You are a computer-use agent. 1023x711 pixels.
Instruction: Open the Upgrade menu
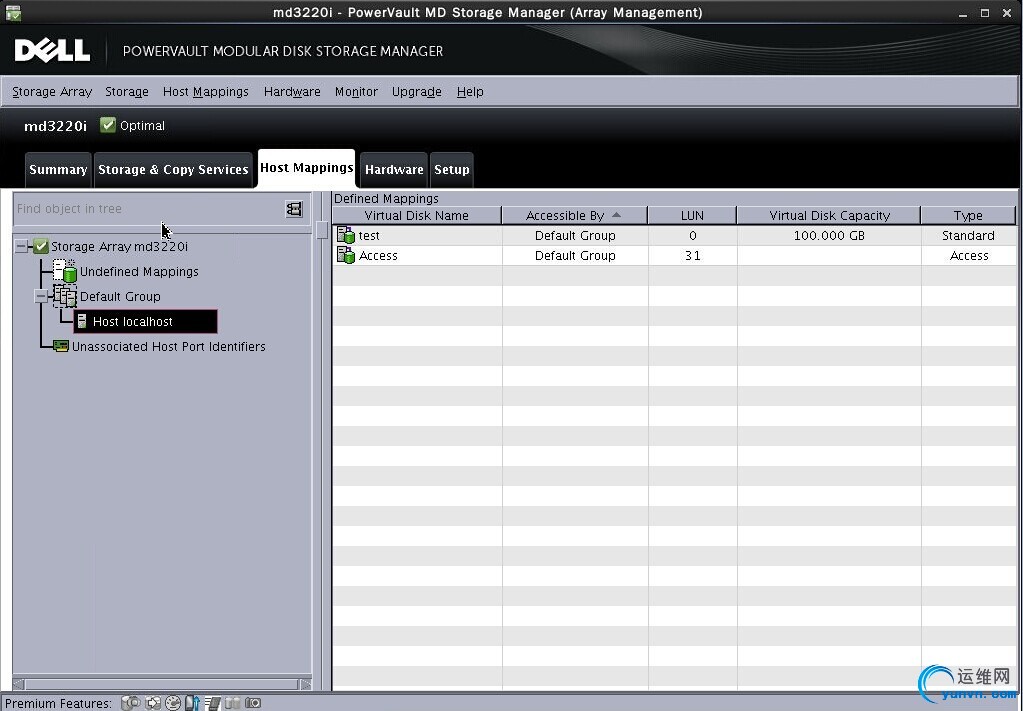tap(417, 92)
